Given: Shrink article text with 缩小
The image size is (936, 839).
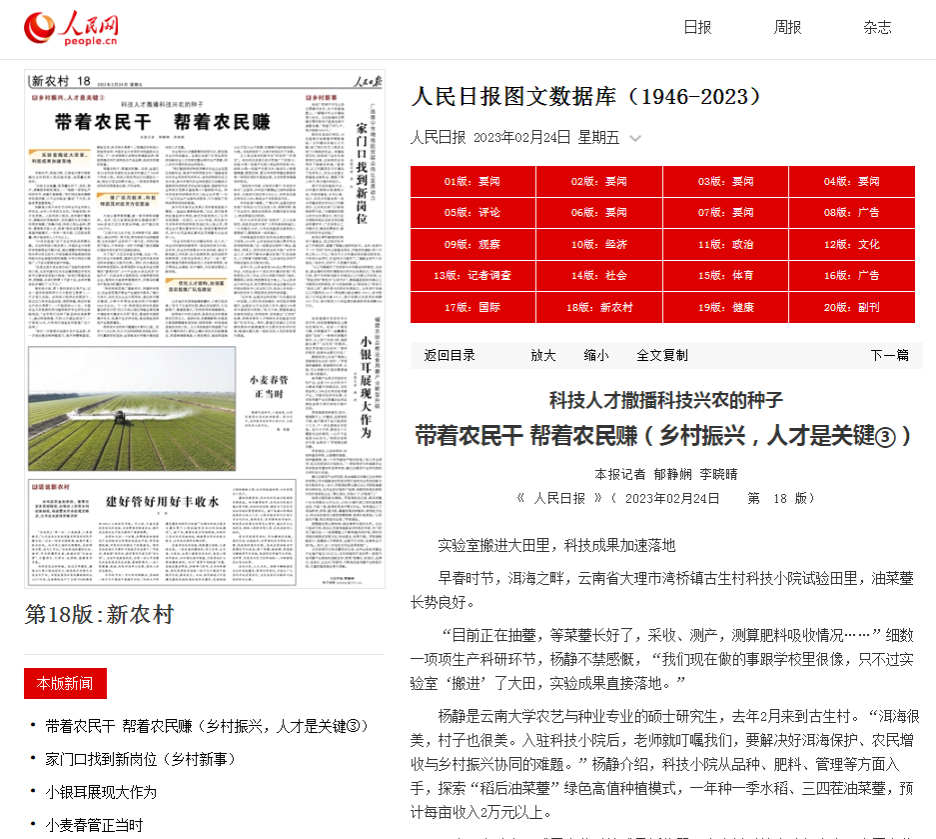Looking at the screenshot, I should click(x=596, y=355).
